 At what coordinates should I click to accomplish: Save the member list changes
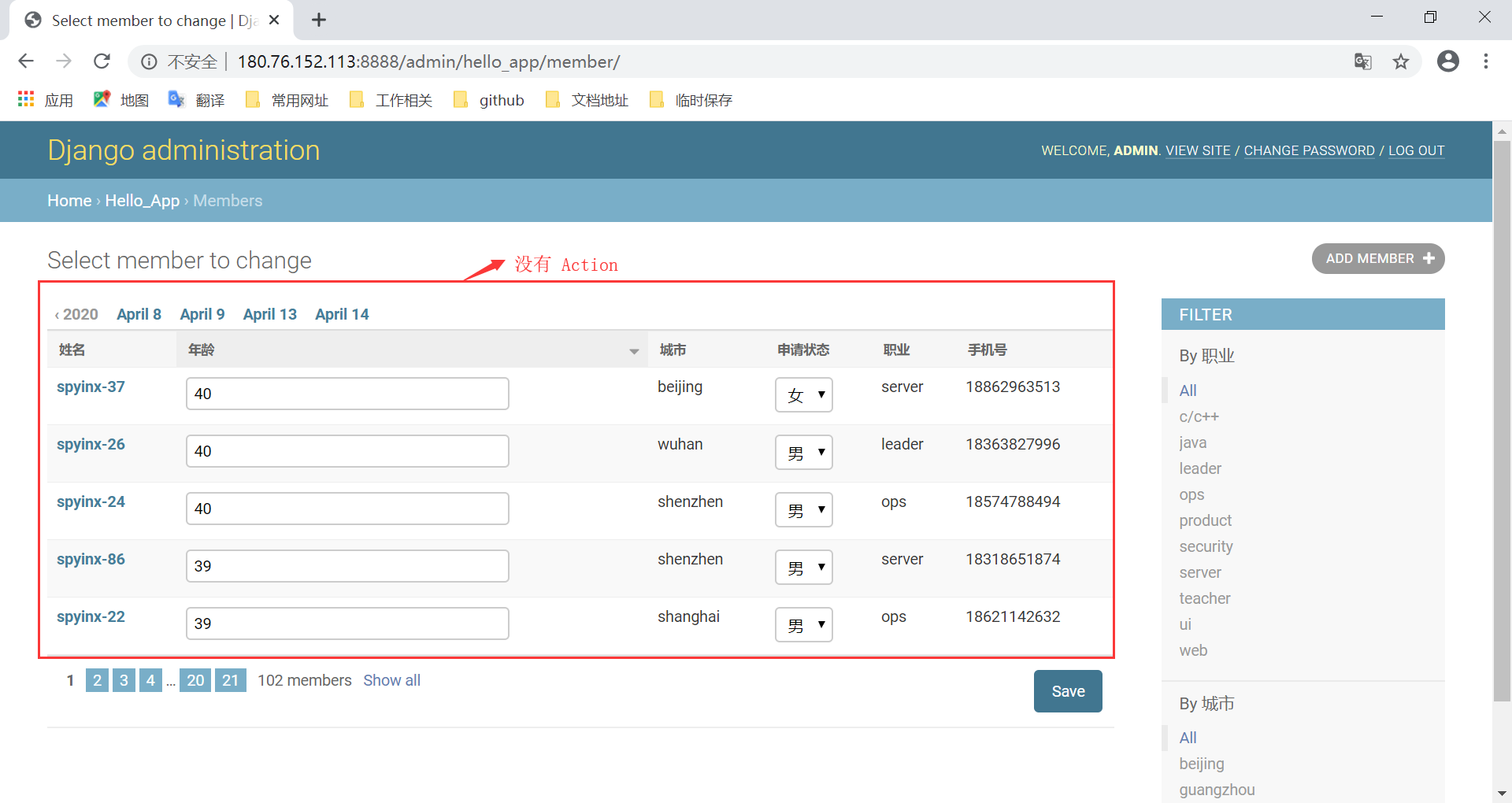click(x=1068, y=691)
